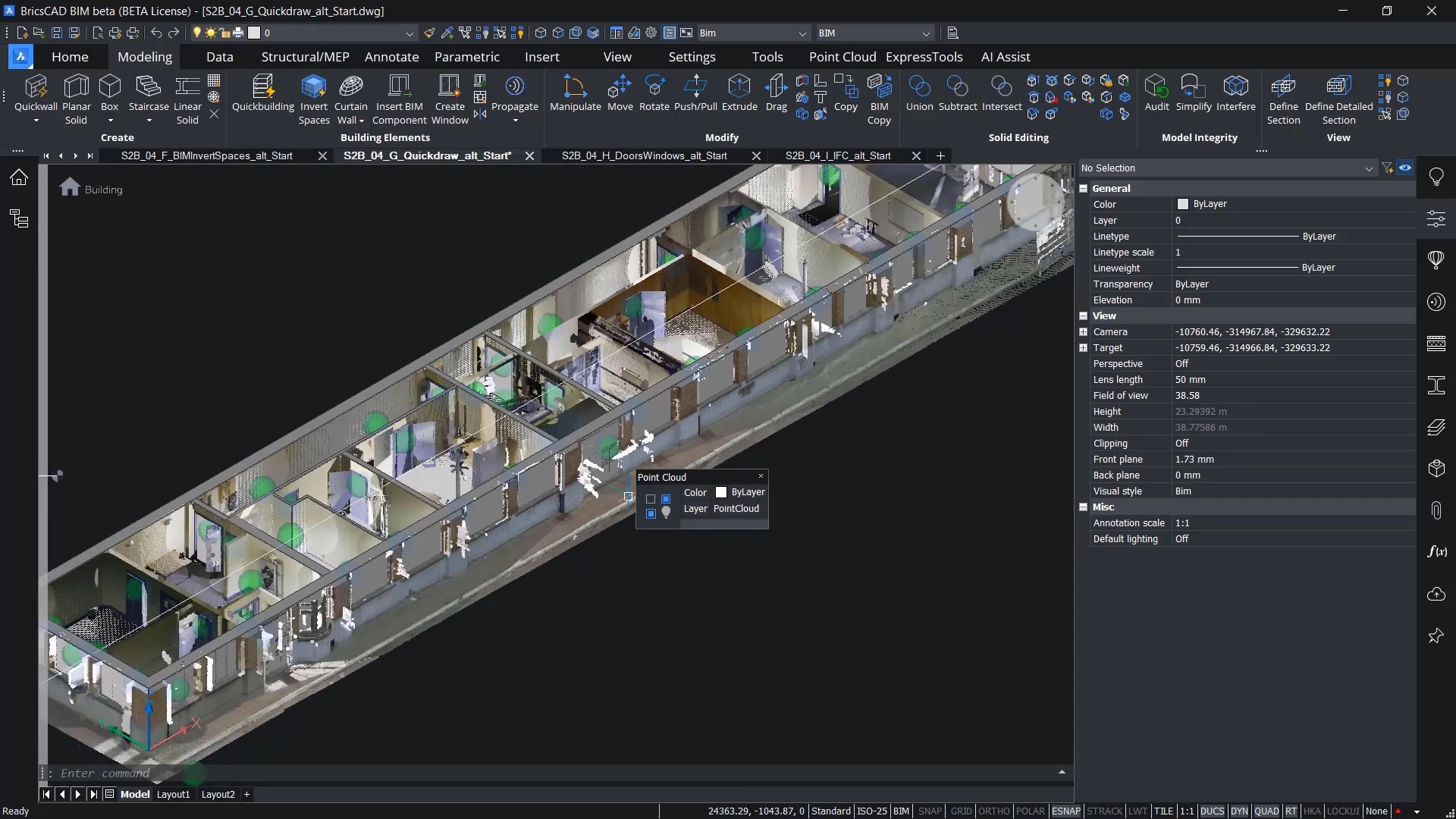Toggle point cloud lighting with the bulb icon
This screenshot has width=1456, height=819.
[x=665, y=513]
